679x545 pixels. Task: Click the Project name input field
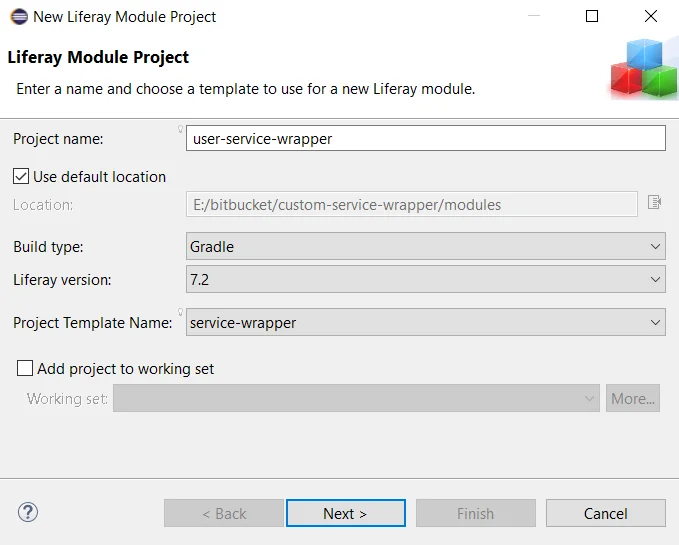pyautogui.click(x=426, y=139)
